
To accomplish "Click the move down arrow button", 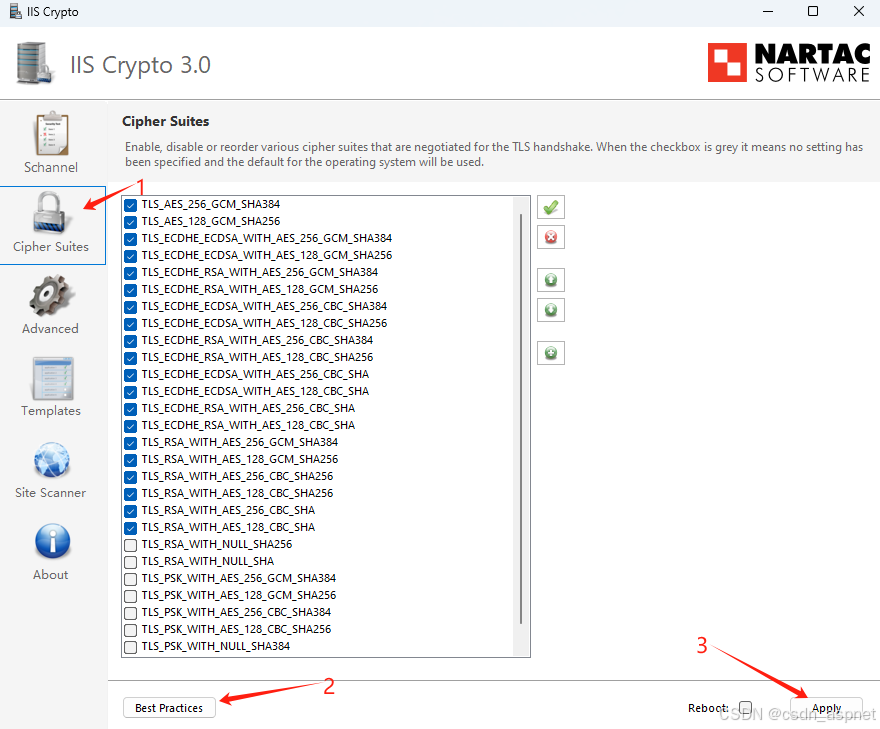I will (x=551, y=310).
